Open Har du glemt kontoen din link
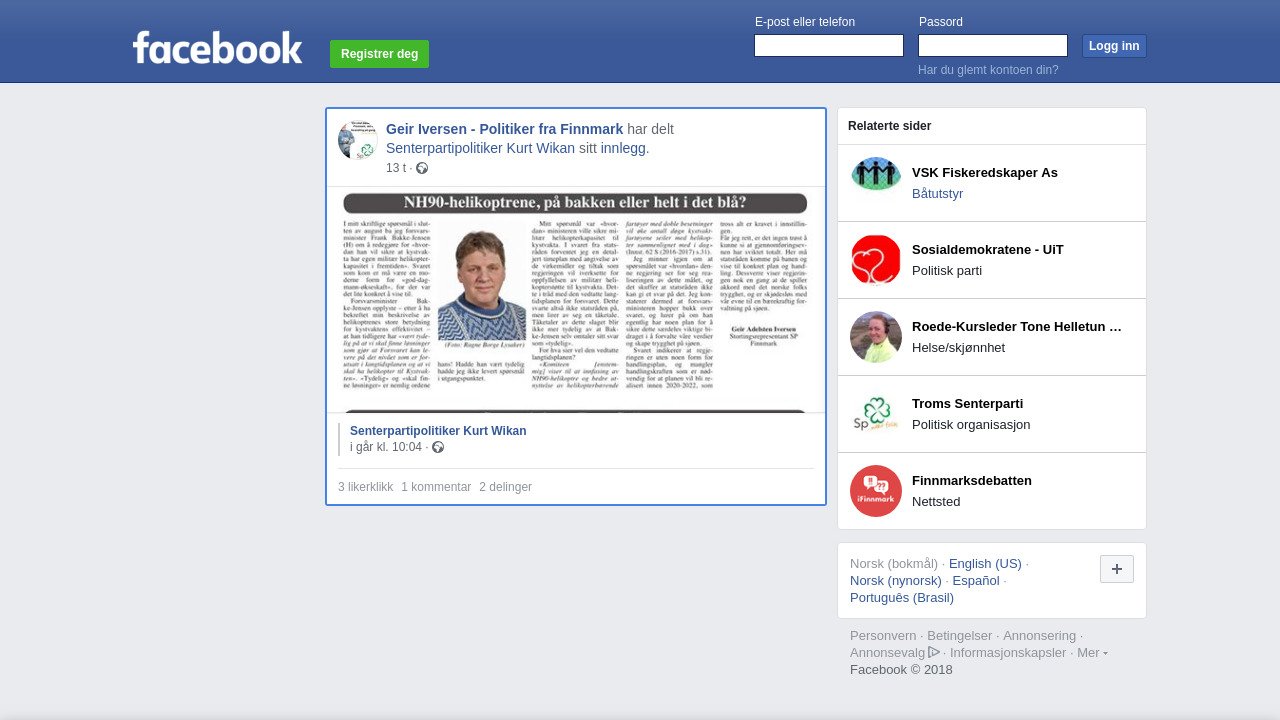 coord(988,70)
